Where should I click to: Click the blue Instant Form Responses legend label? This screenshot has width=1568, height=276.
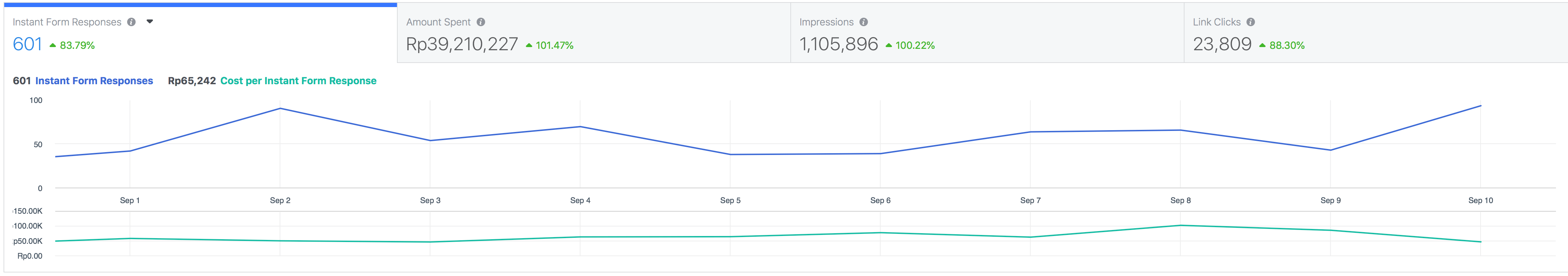tap(94, 81)
